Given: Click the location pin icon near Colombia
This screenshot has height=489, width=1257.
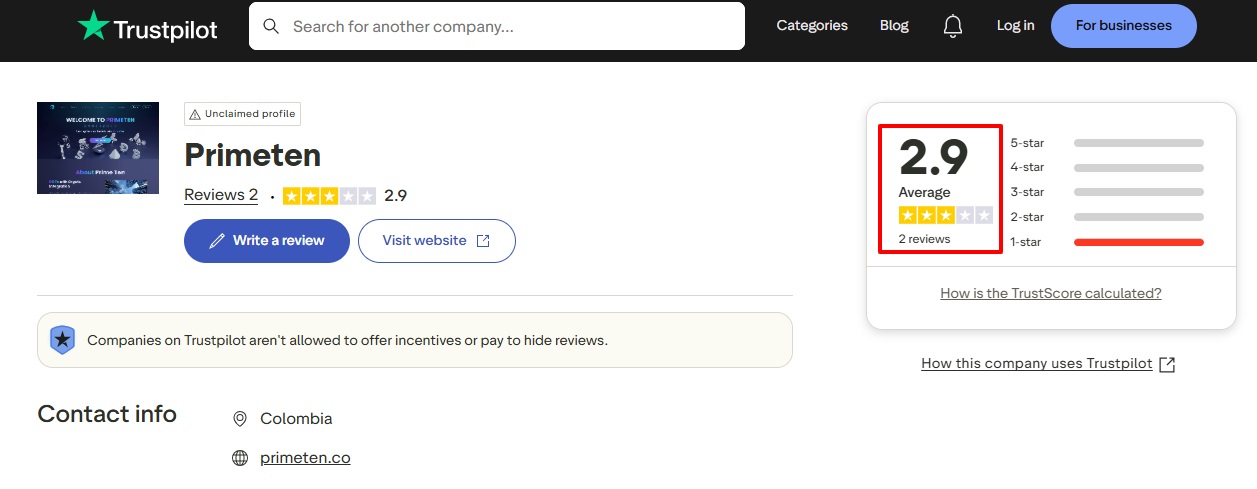Looking at the screenshot, I should [x=240, y=419].
